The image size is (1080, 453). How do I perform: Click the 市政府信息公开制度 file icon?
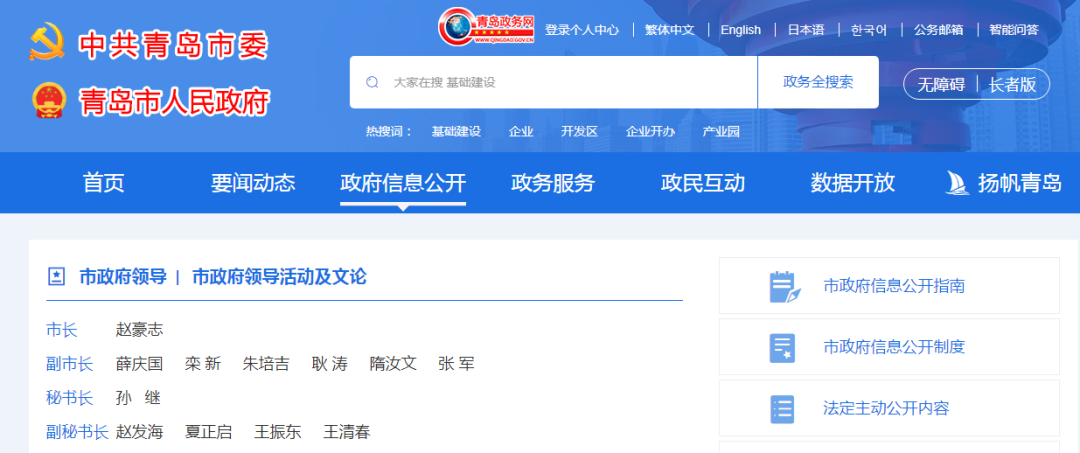click(x=783, y=347)
